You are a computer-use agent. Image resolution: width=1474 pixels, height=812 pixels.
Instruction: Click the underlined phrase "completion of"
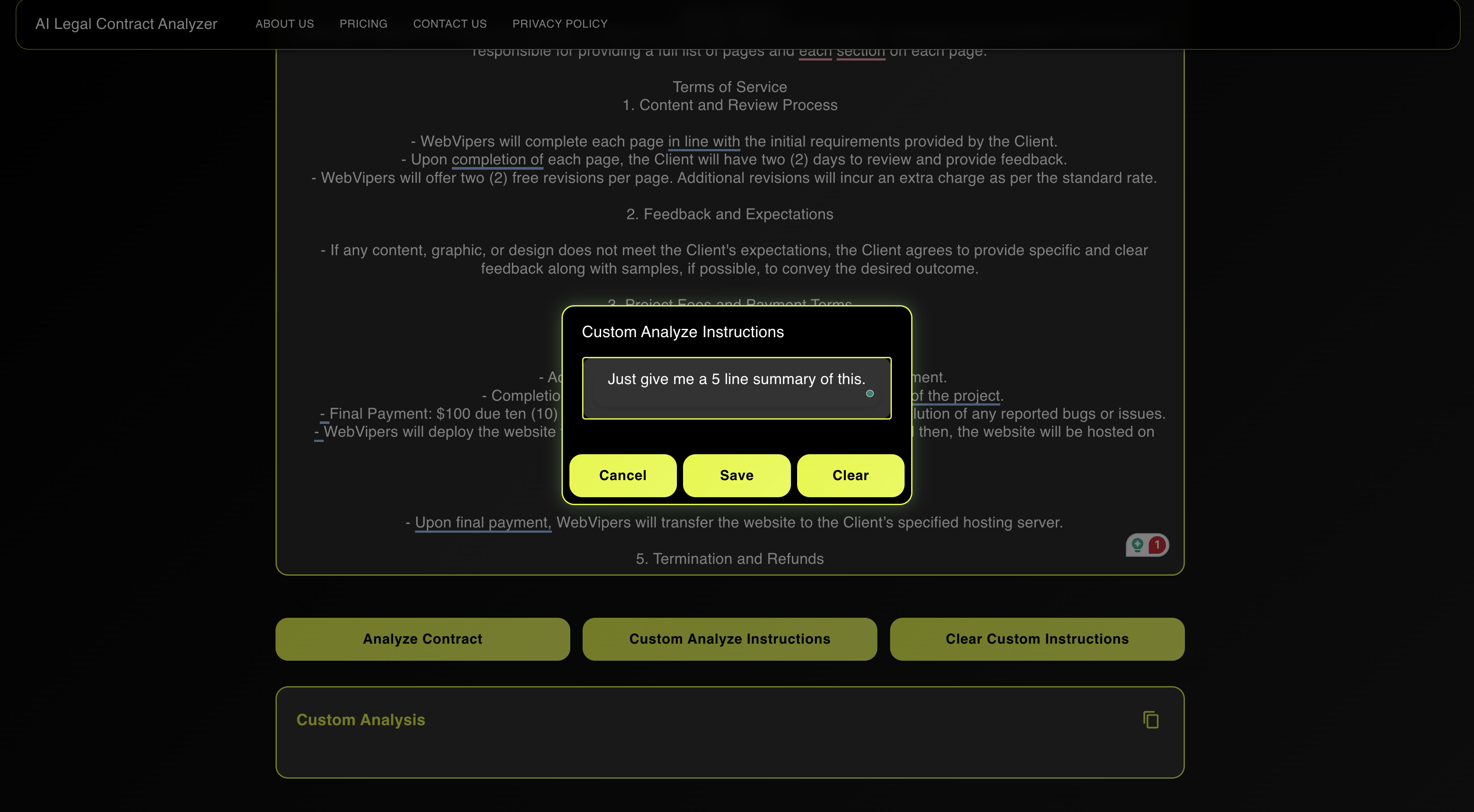(497, 160)
